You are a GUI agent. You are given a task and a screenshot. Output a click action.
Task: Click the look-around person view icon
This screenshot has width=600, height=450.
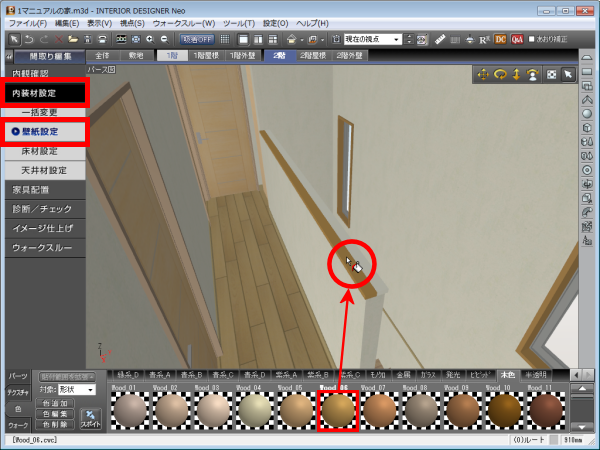(533, 74)
